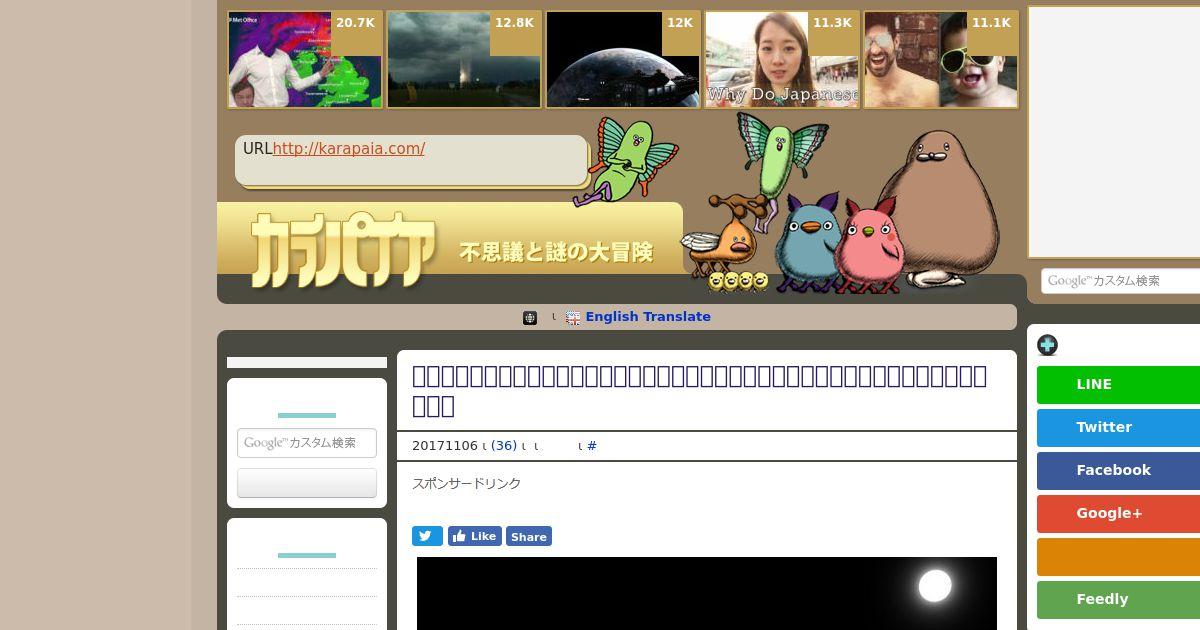Share via the blue Twitter sidebar button
The width and height of the screenshot is (1200, 630).
point(1118,428)
